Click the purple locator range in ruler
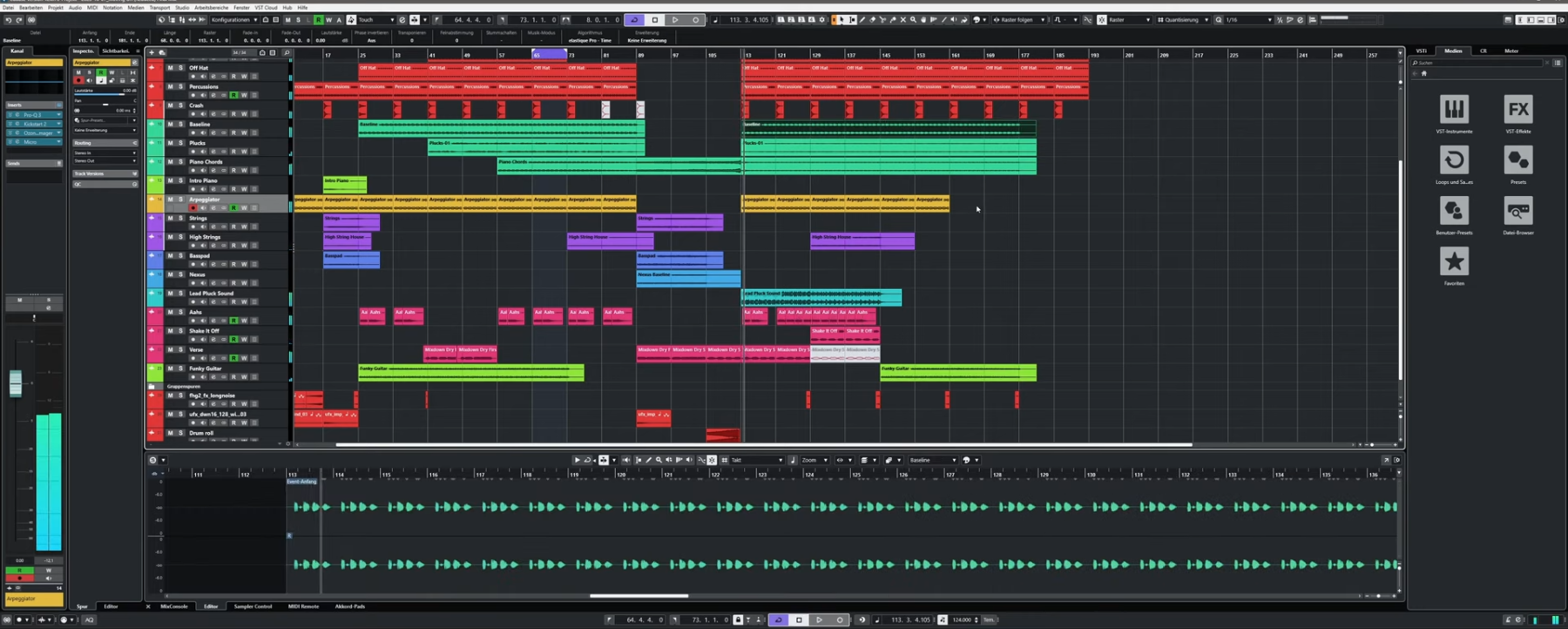This screenshot has width=1568, height=629. [x=550, y=54]
